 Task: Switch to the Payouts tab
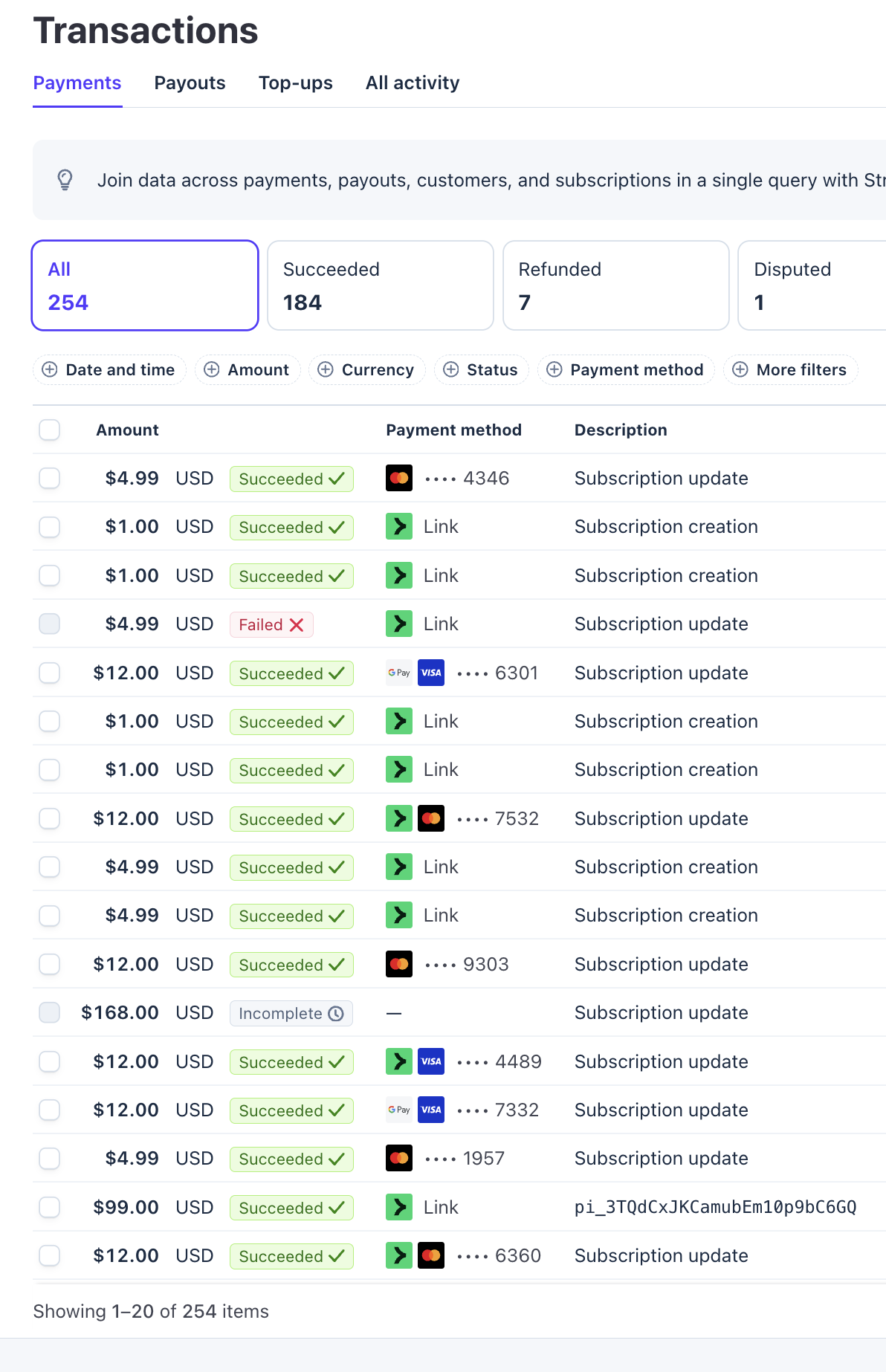190,82
